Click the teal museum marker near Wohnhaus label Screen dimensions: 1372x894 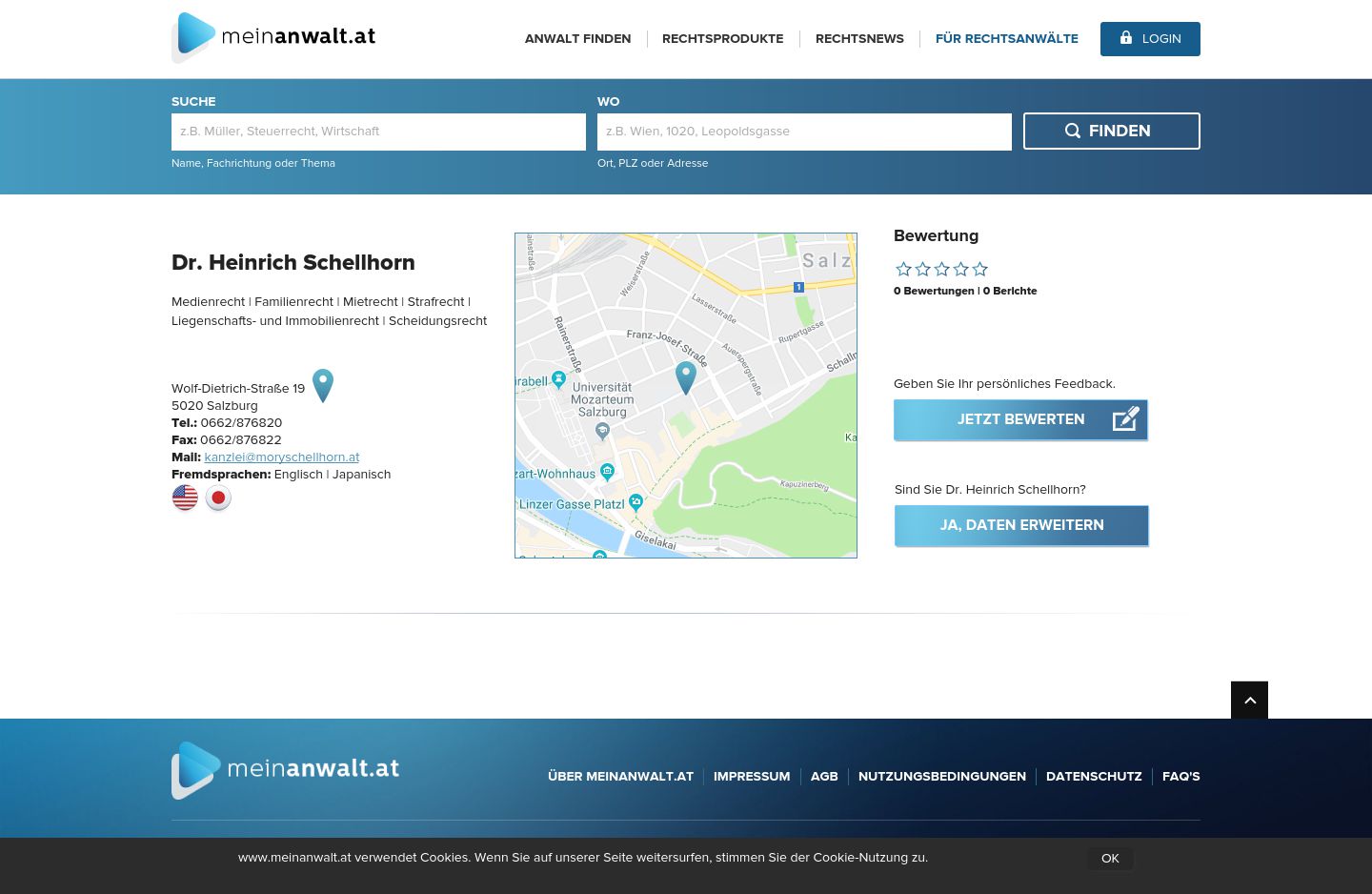[x=607, y=472]
